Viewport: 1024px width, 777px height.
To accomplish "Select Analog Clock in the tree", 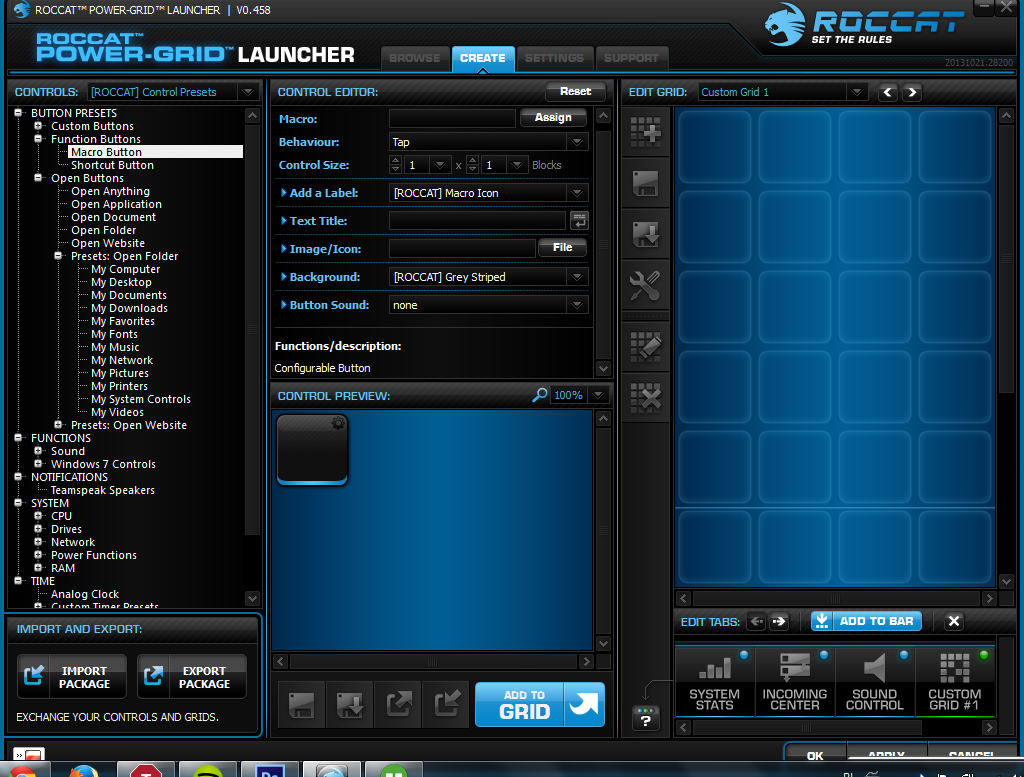I will 85,594.
